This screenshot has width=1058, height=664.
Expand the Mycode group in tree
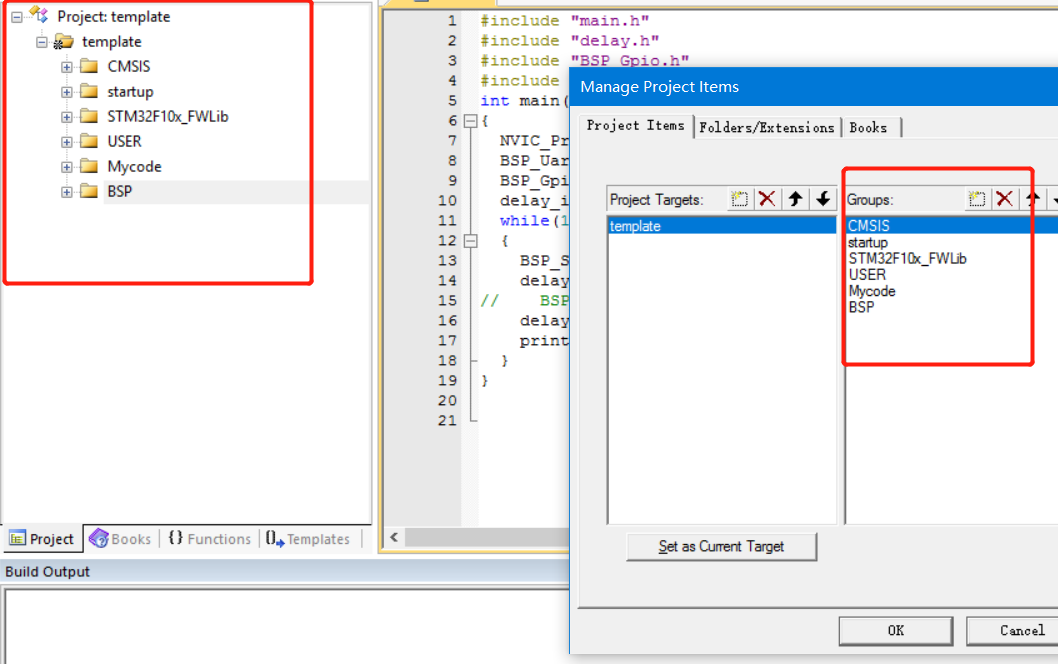pos(67,167)
